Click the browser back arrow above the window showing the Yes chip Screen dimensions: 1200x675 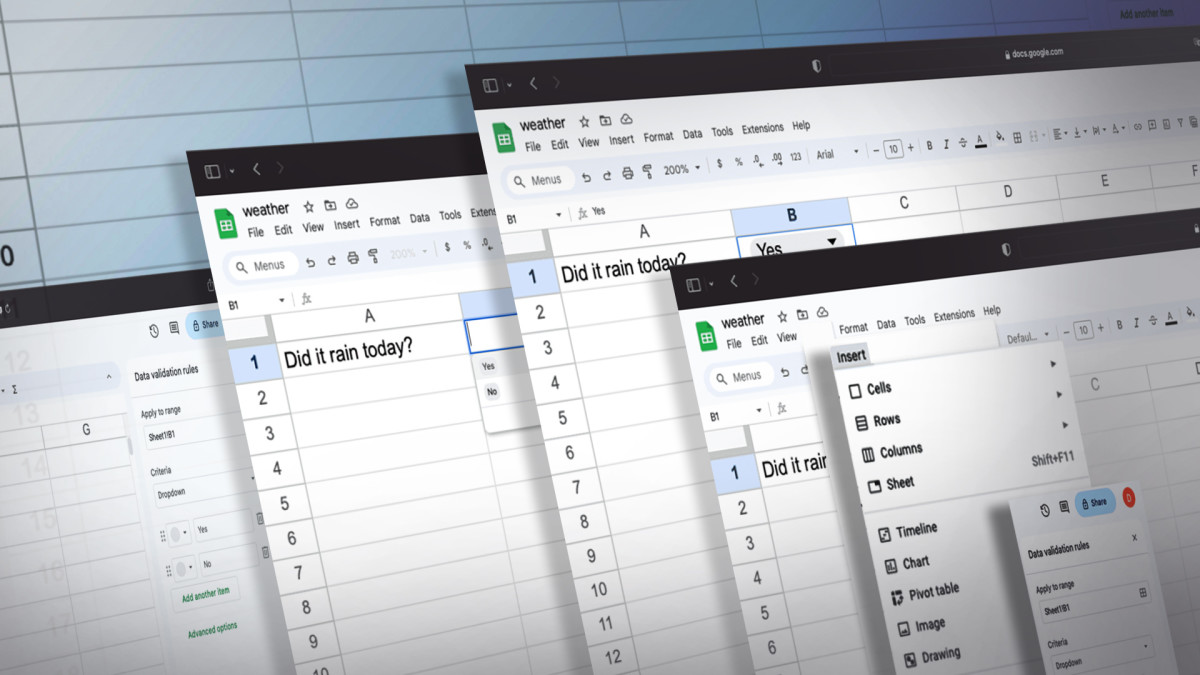pos(533,84)
